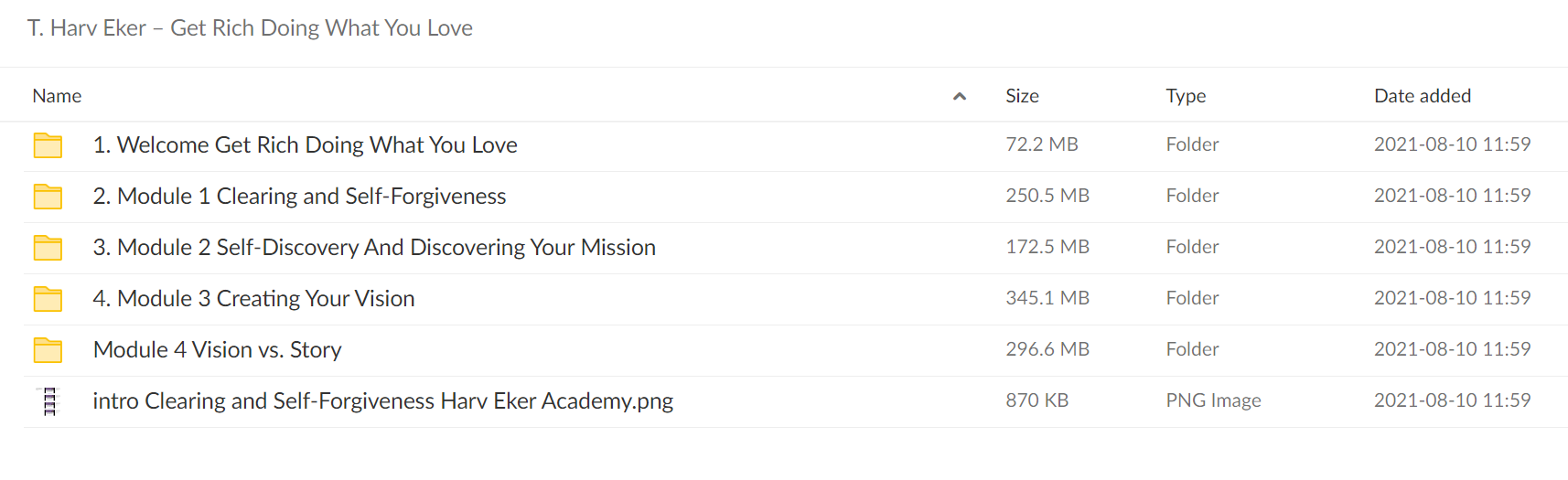
Task: Open 2. Module 1 Clearing and Self-Forgiveness
Action: [299, 197]
